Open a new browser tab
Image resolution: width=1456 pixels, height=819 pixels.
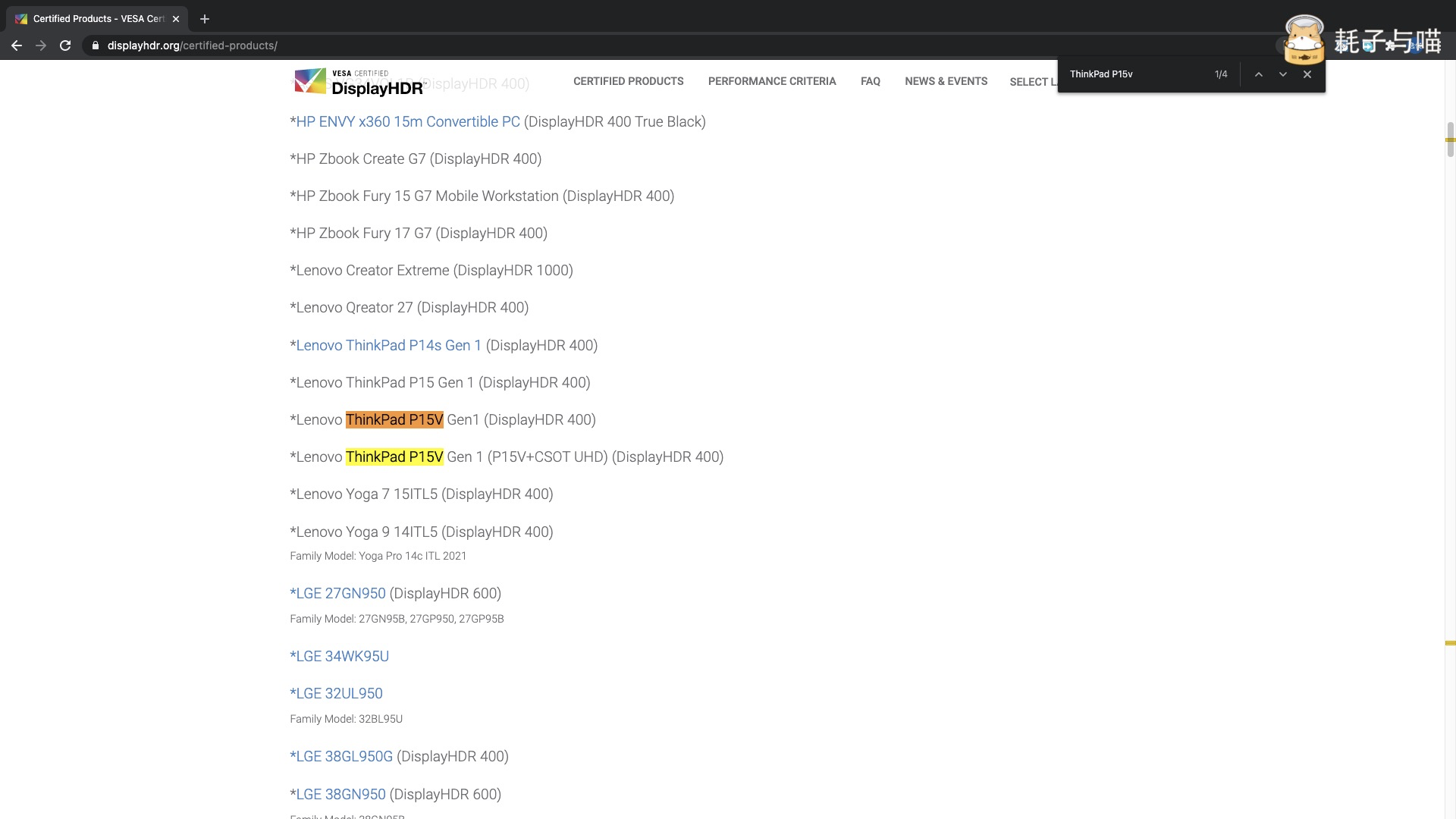(205, 19)
